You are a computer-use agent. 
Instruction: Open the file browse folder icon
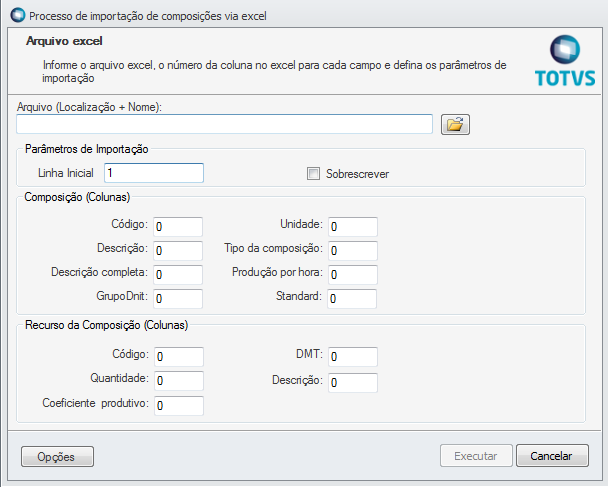(455, 124)
